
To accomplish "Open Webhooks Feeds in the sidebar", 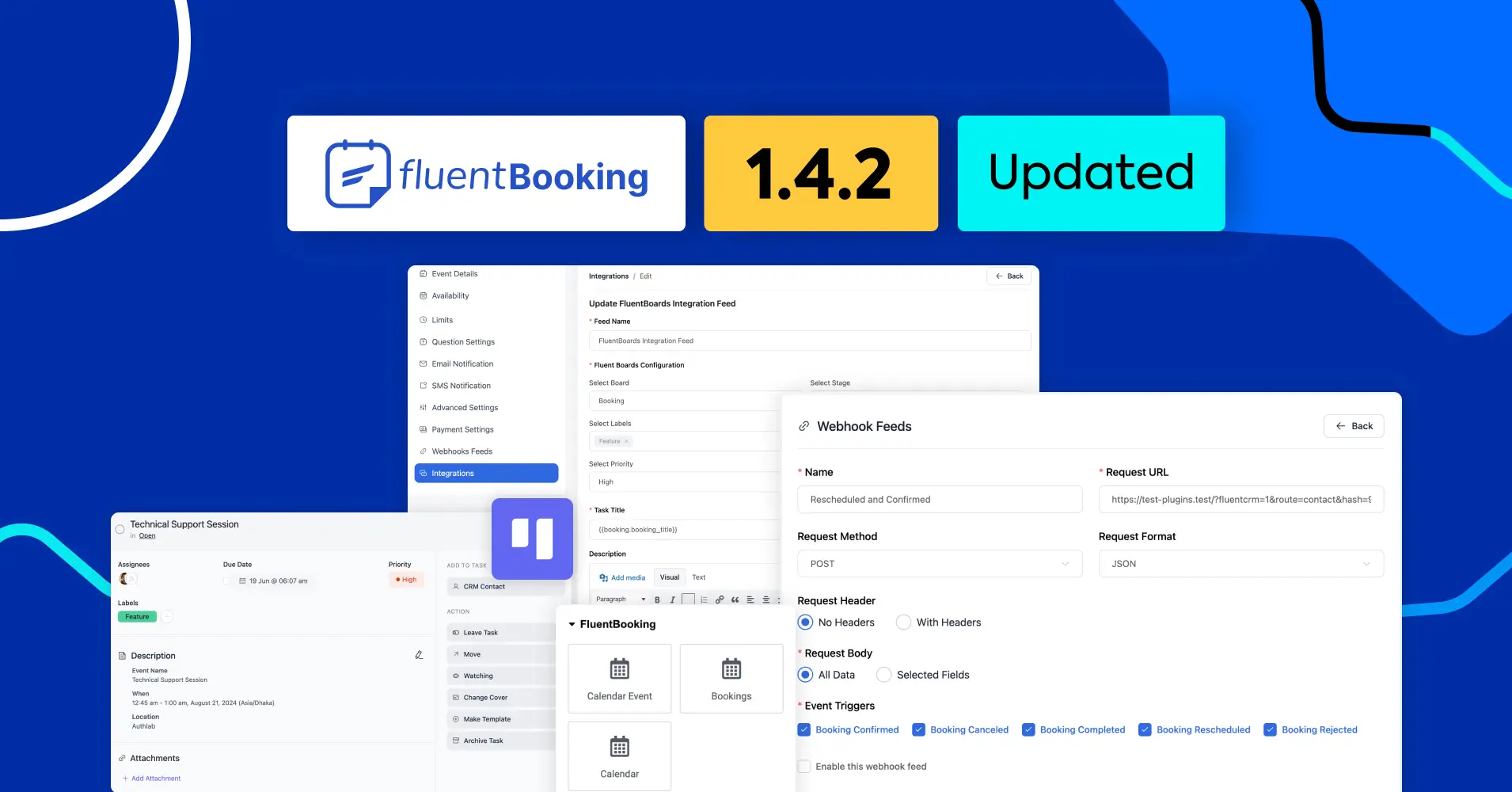I will 456,451.
